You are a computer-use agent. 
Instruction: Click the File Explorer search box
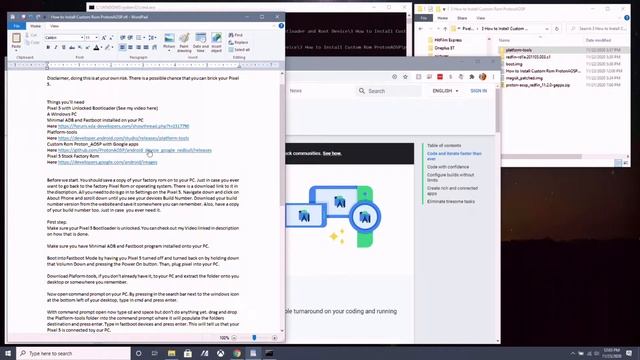(598, 29)
